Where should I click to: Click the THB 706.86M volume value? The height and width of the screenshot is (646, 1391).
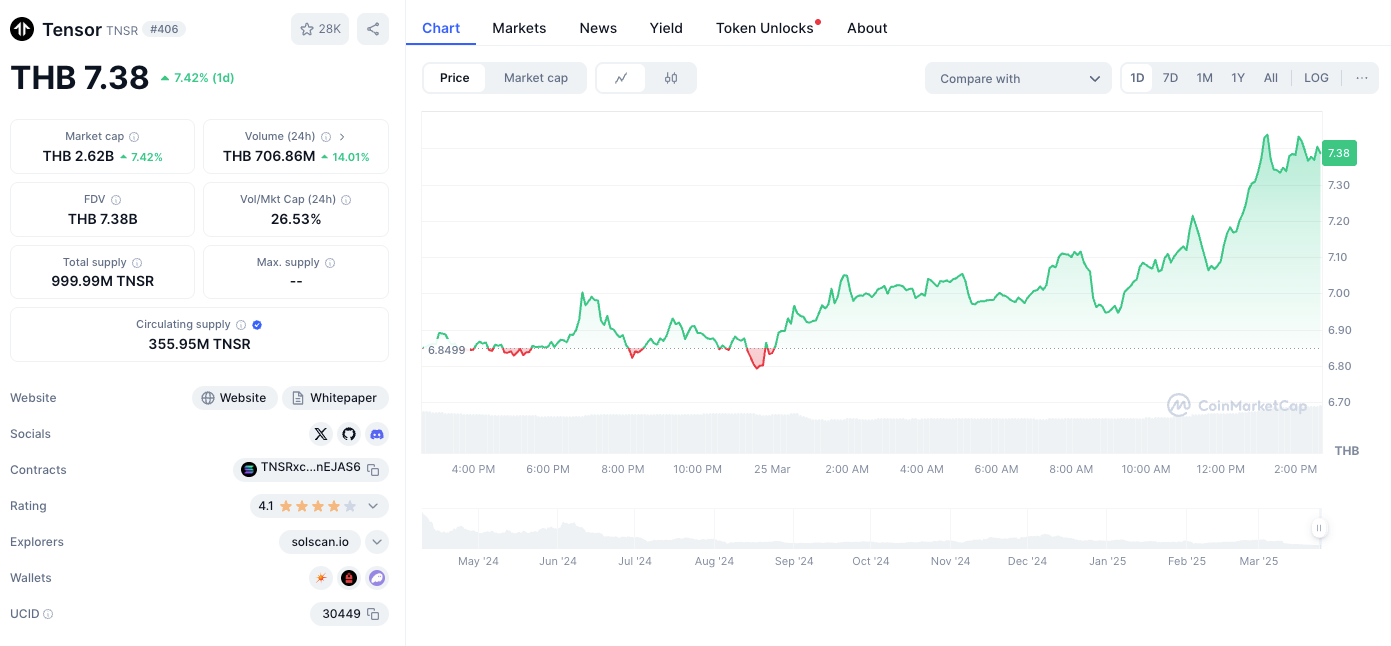269,156
